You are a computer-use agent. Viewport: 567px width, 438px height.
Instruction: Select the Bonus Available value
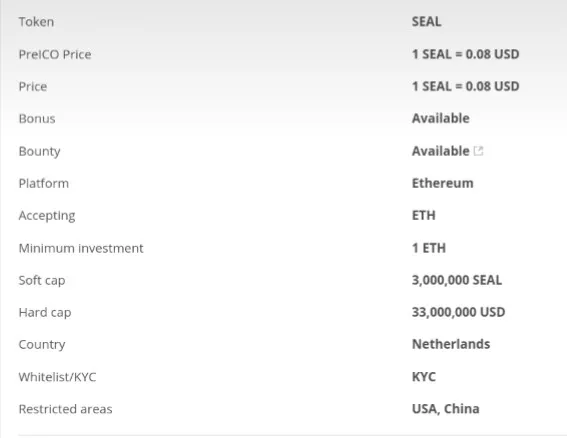(x=440, y=118)
